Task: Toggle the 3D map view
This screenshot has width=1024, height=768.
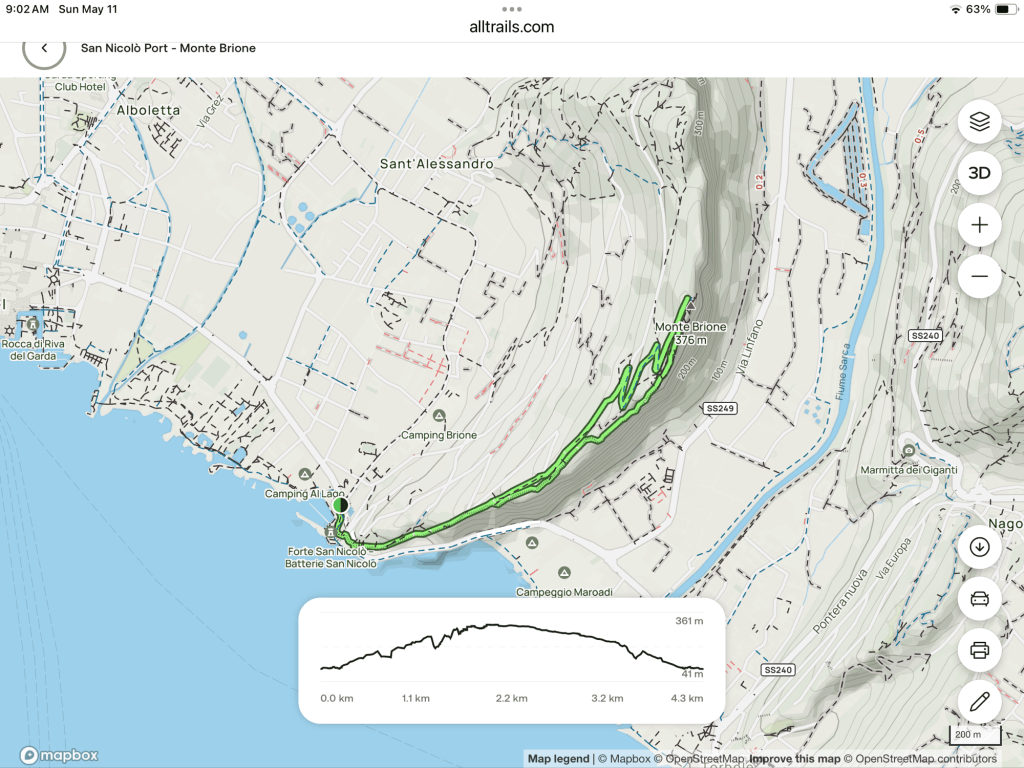Action: click(979, 173)
